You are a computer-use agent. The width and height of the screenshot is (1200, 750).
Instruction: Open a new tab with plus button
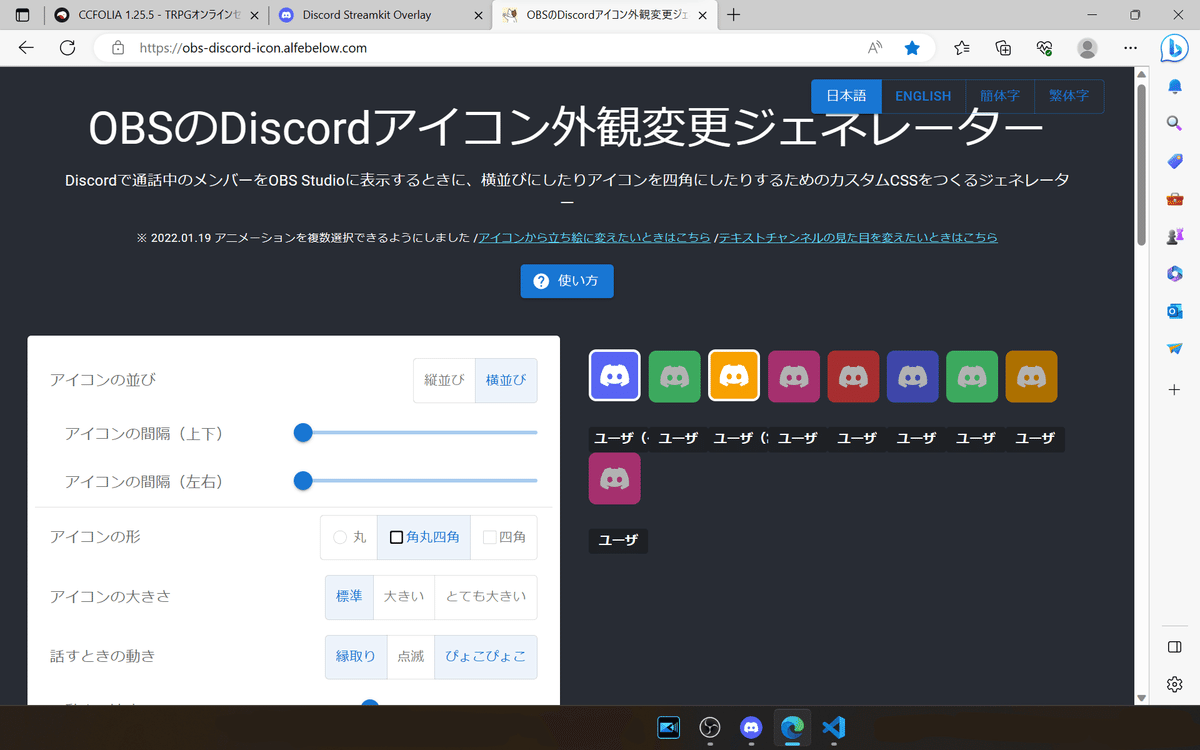click(x=734, y=15)
